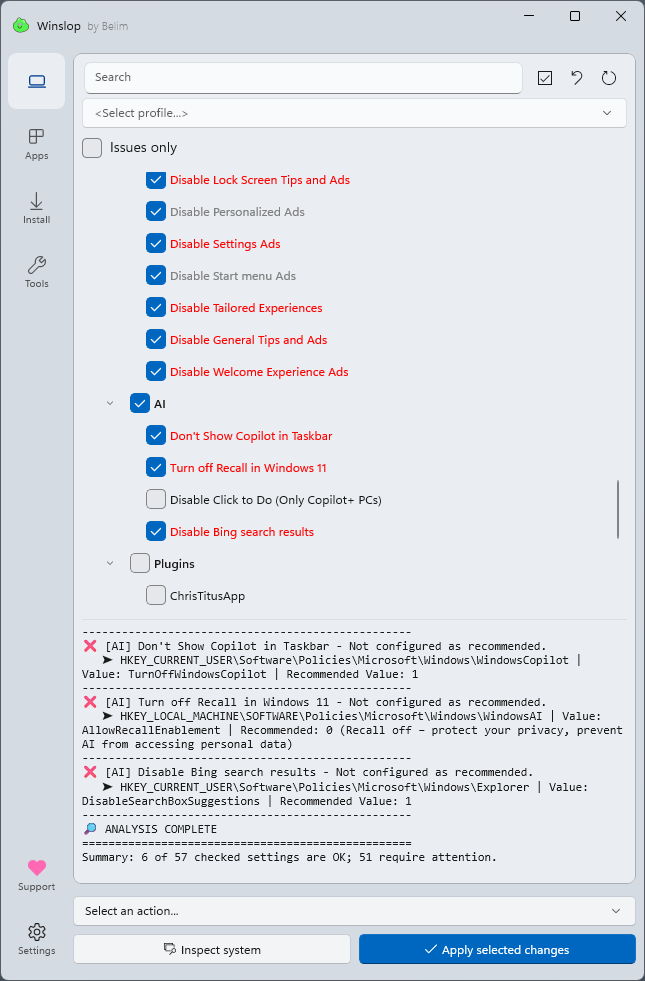The image size is (645, 981).
Task: Click the refresh icon beside search
Action: point(609,78)
